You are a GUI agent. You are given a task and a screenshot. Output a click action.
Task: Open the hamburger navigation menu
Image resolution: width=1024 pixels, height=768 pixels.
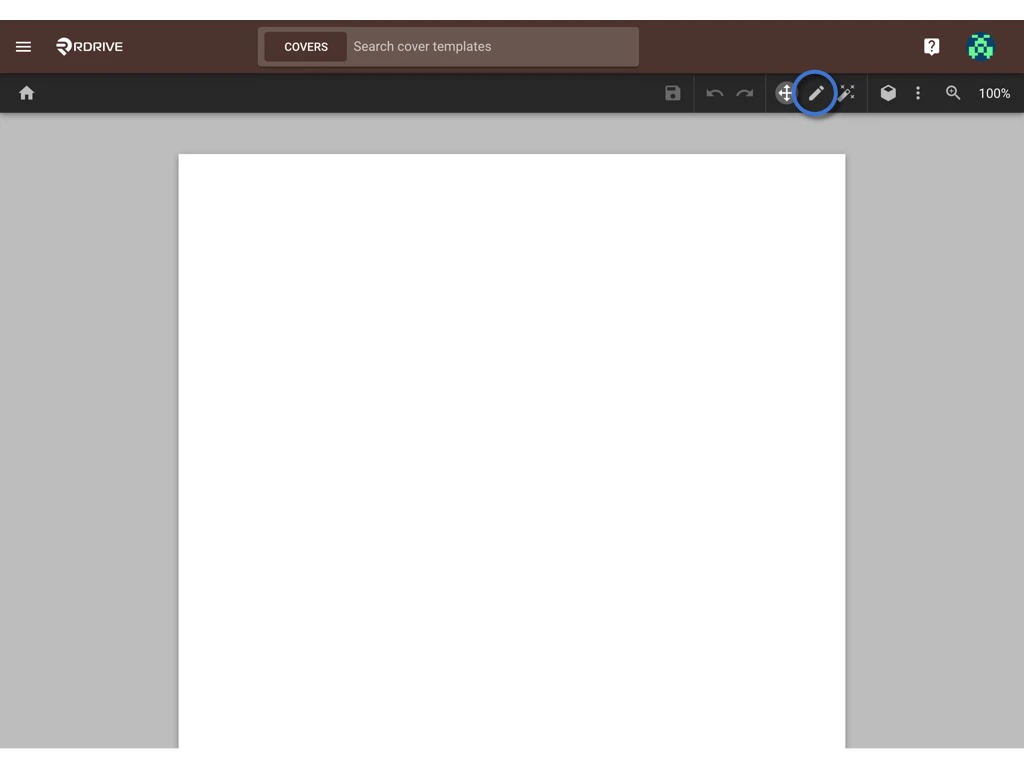pos(23,46)
